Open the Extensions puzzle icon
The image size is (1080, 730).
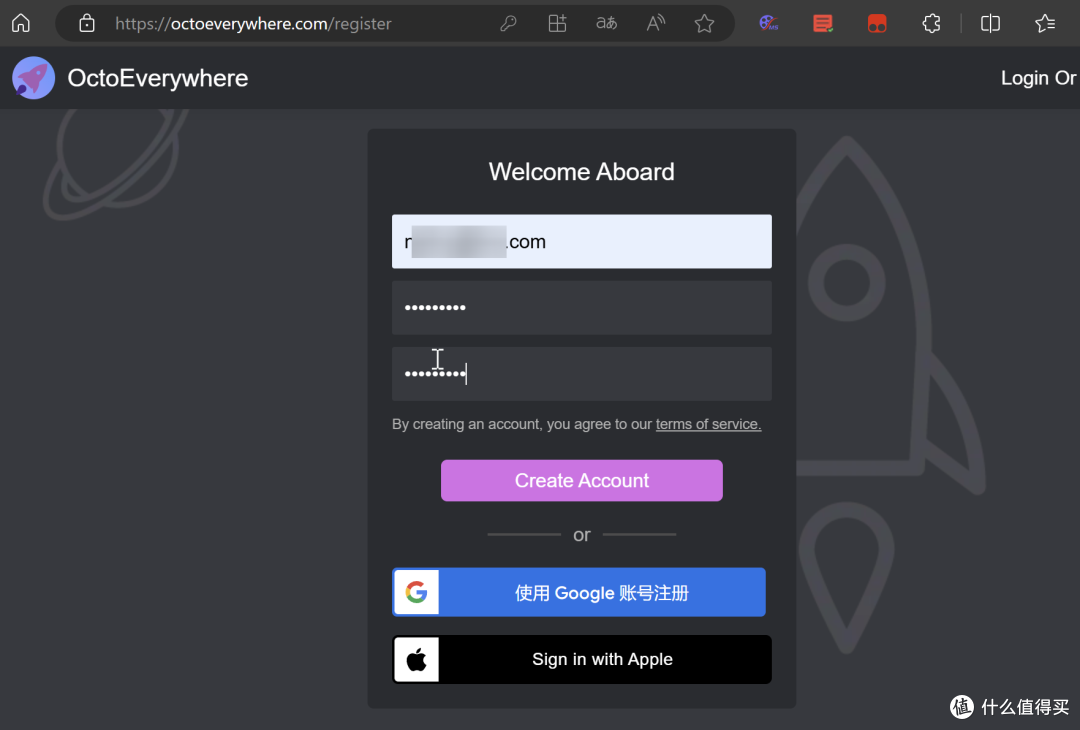click(931, 23)
